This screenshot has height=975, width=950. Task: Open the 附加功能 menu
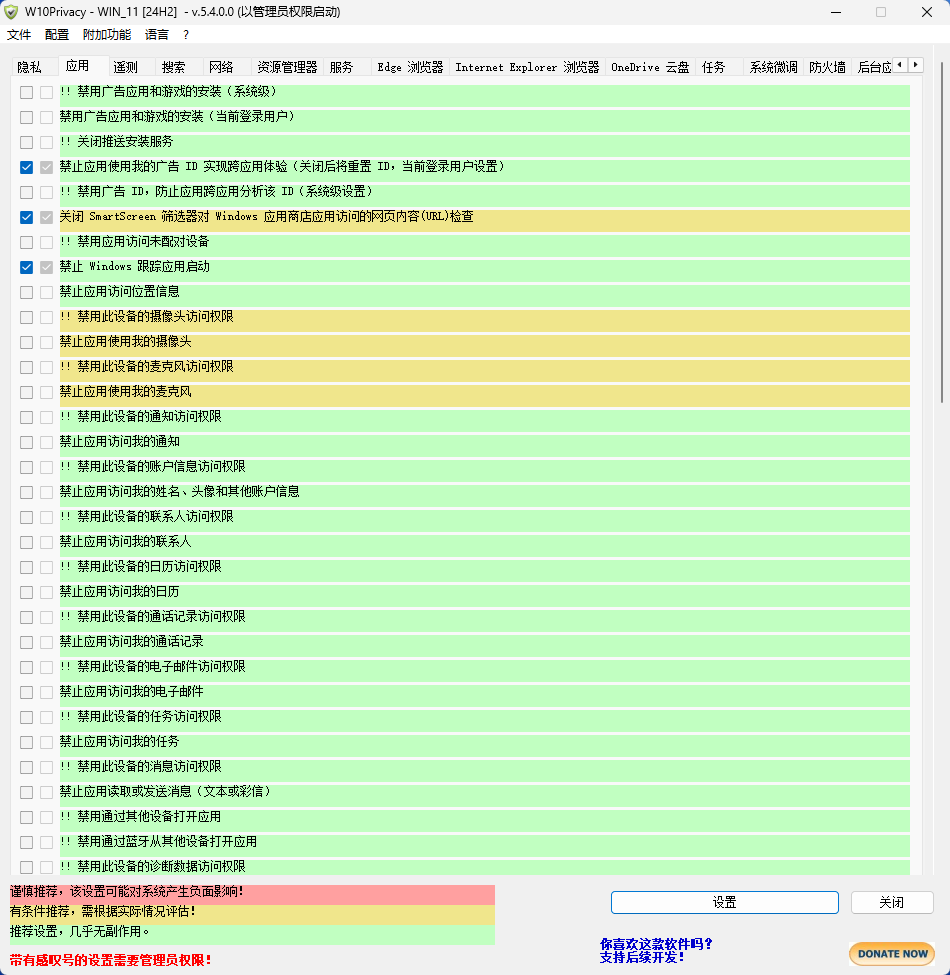[107, 35]
